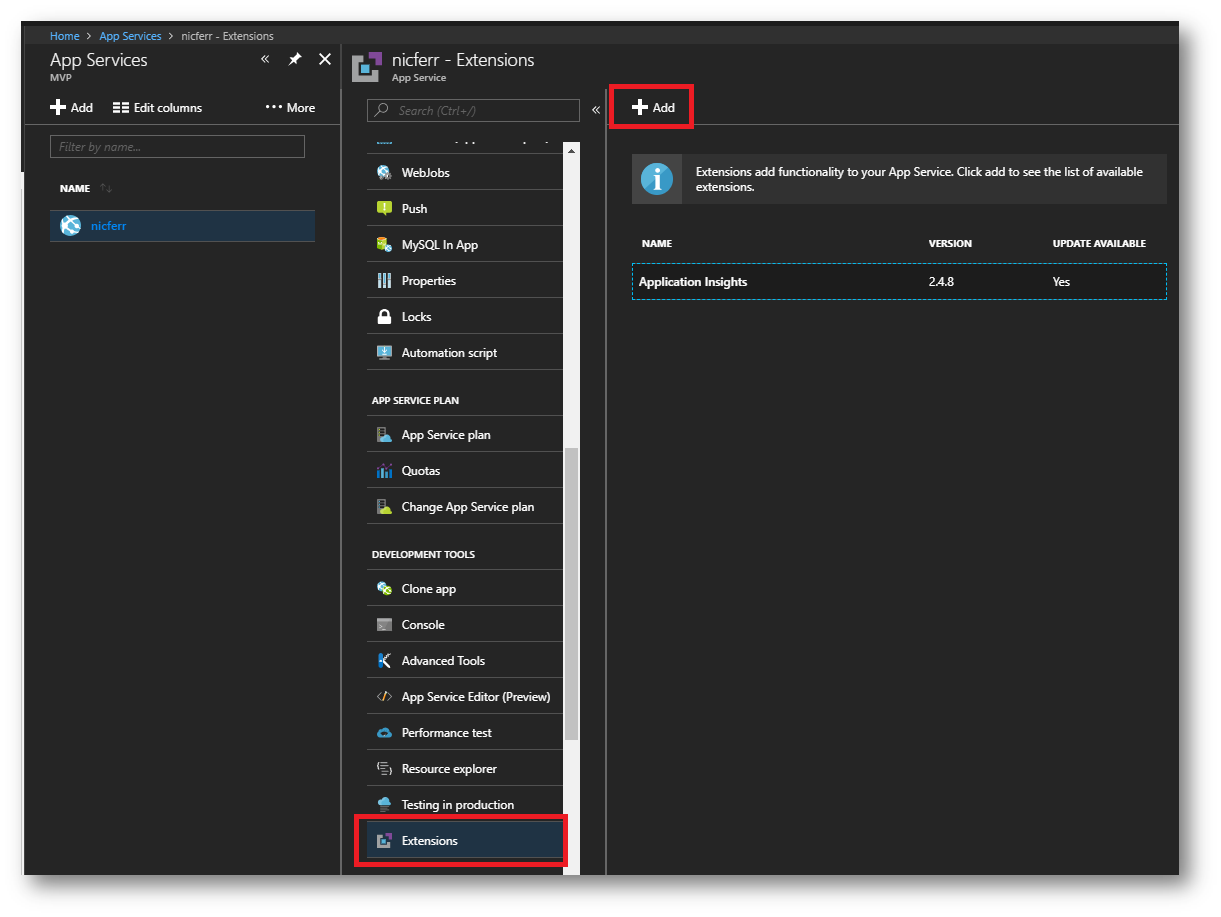Click the MySQL In App icon
This screenshot has height=917, width=1221.
[x=384, y=245]
